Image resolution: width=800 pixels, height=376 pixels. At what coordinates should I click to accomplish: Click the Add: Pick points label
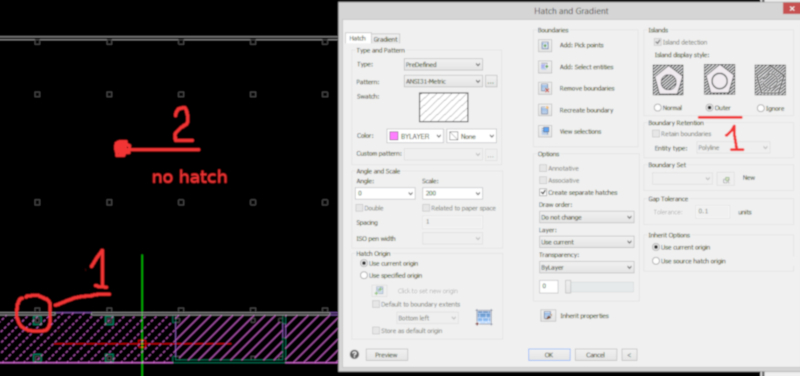[x=581, y=45]
